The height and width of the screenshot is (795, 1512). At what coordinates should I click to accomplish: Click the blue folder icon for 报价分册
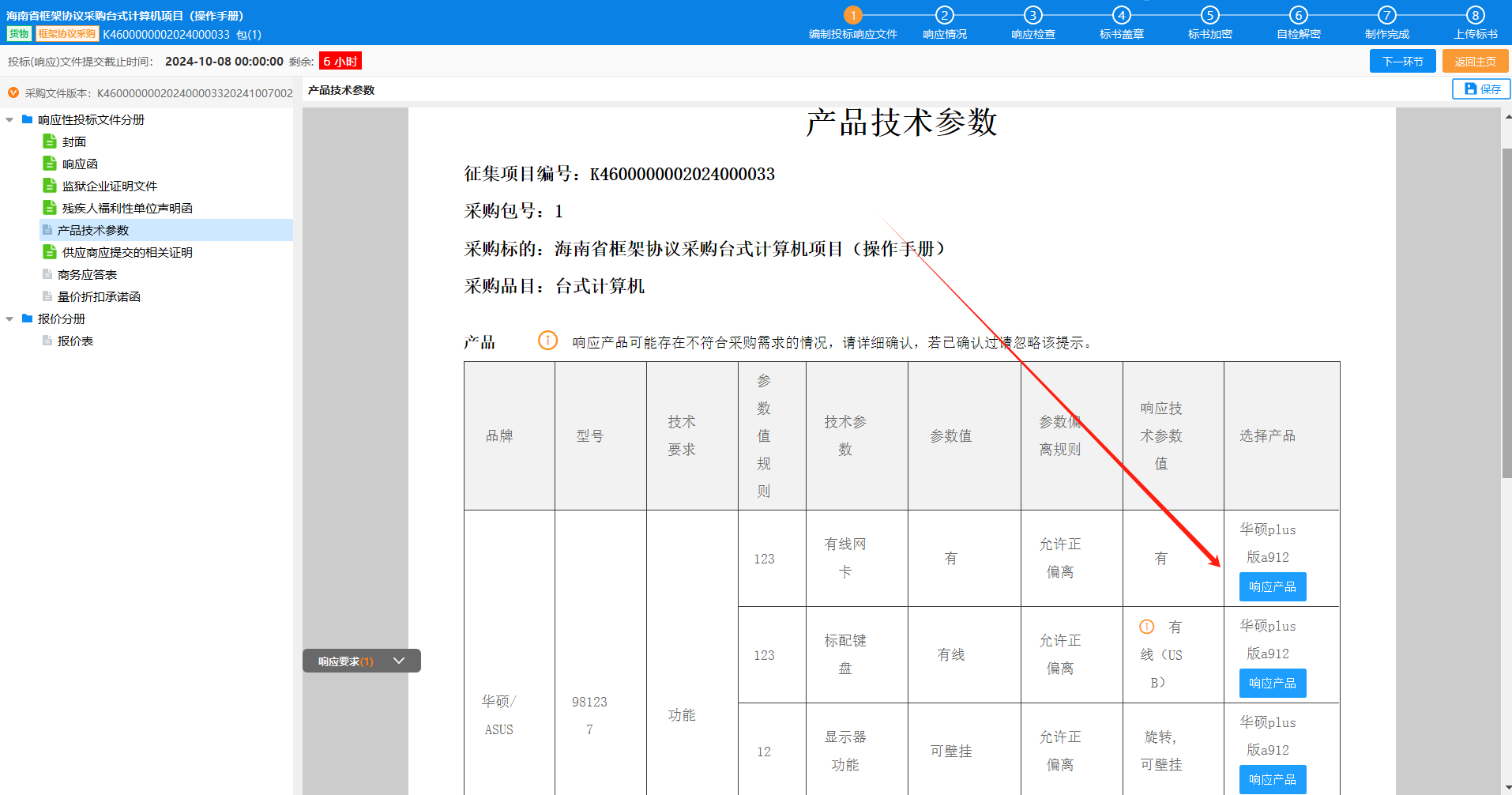point(28,318)
